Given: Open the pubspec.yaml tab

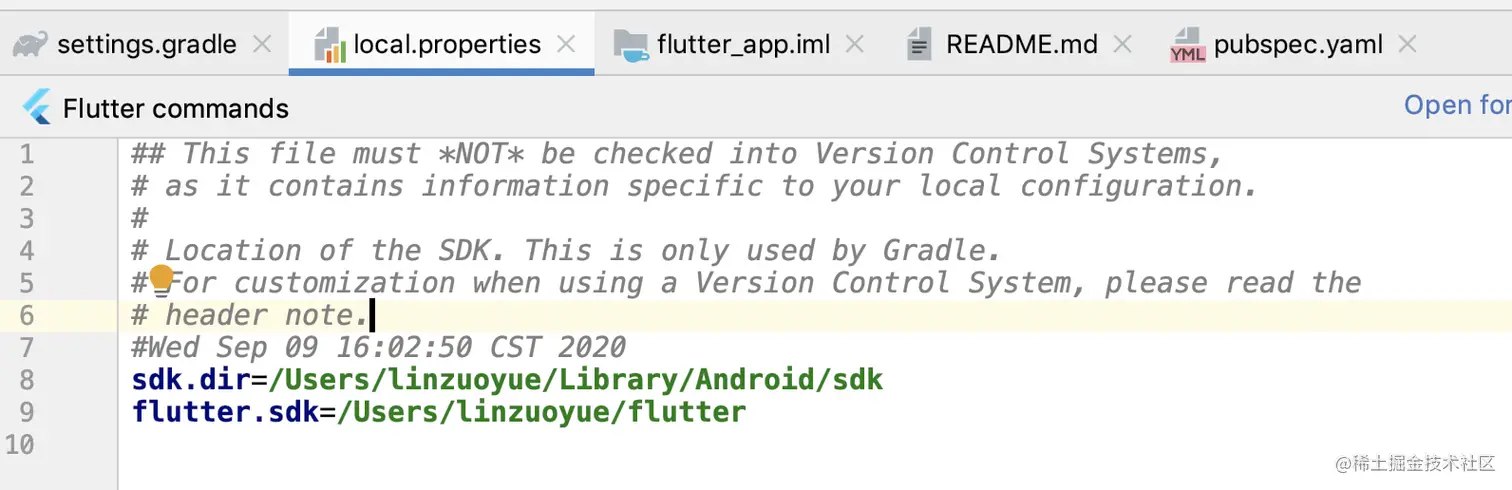Looking at the screenshot, I should 1298,45.
